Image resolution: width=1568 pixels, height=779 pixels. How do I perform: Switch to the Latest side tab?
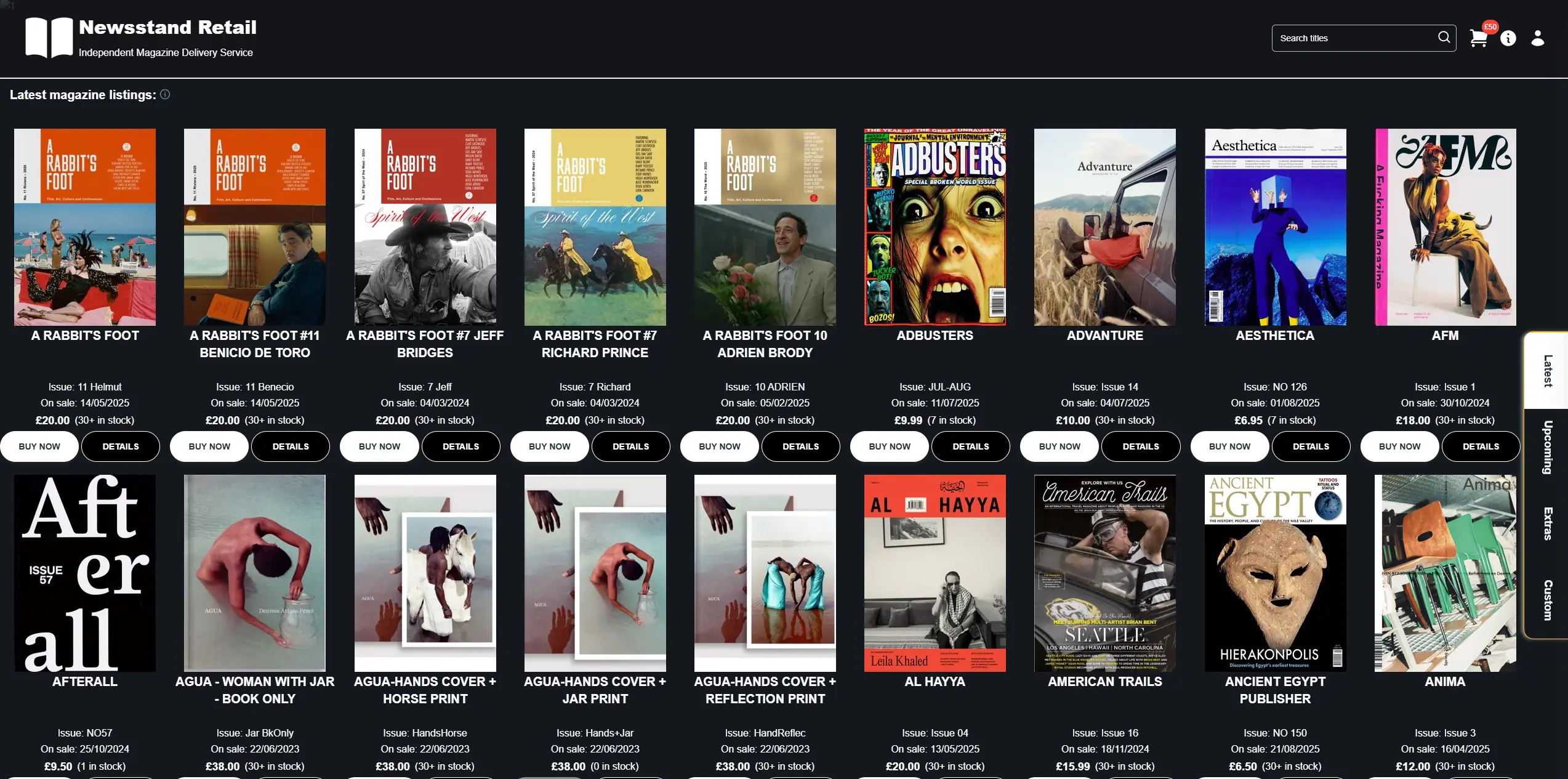pyautogui.click(x=1547, y=371)
